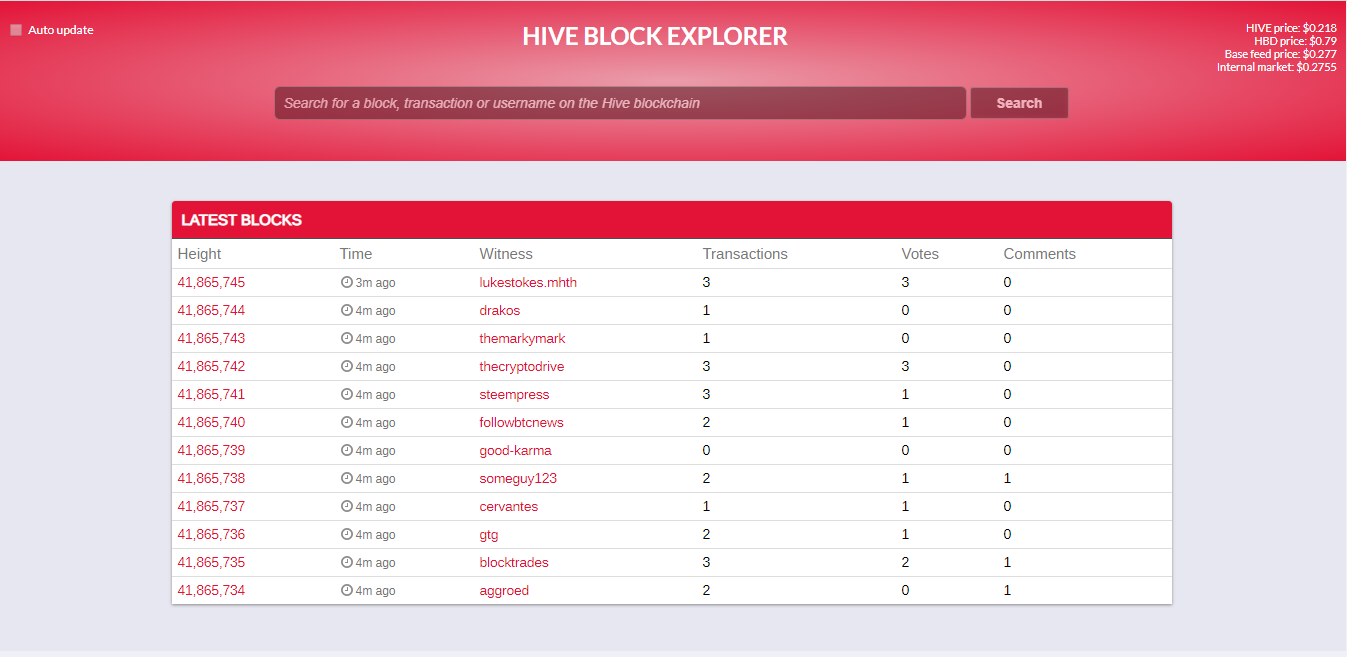Open block 41,865,740

211,422
